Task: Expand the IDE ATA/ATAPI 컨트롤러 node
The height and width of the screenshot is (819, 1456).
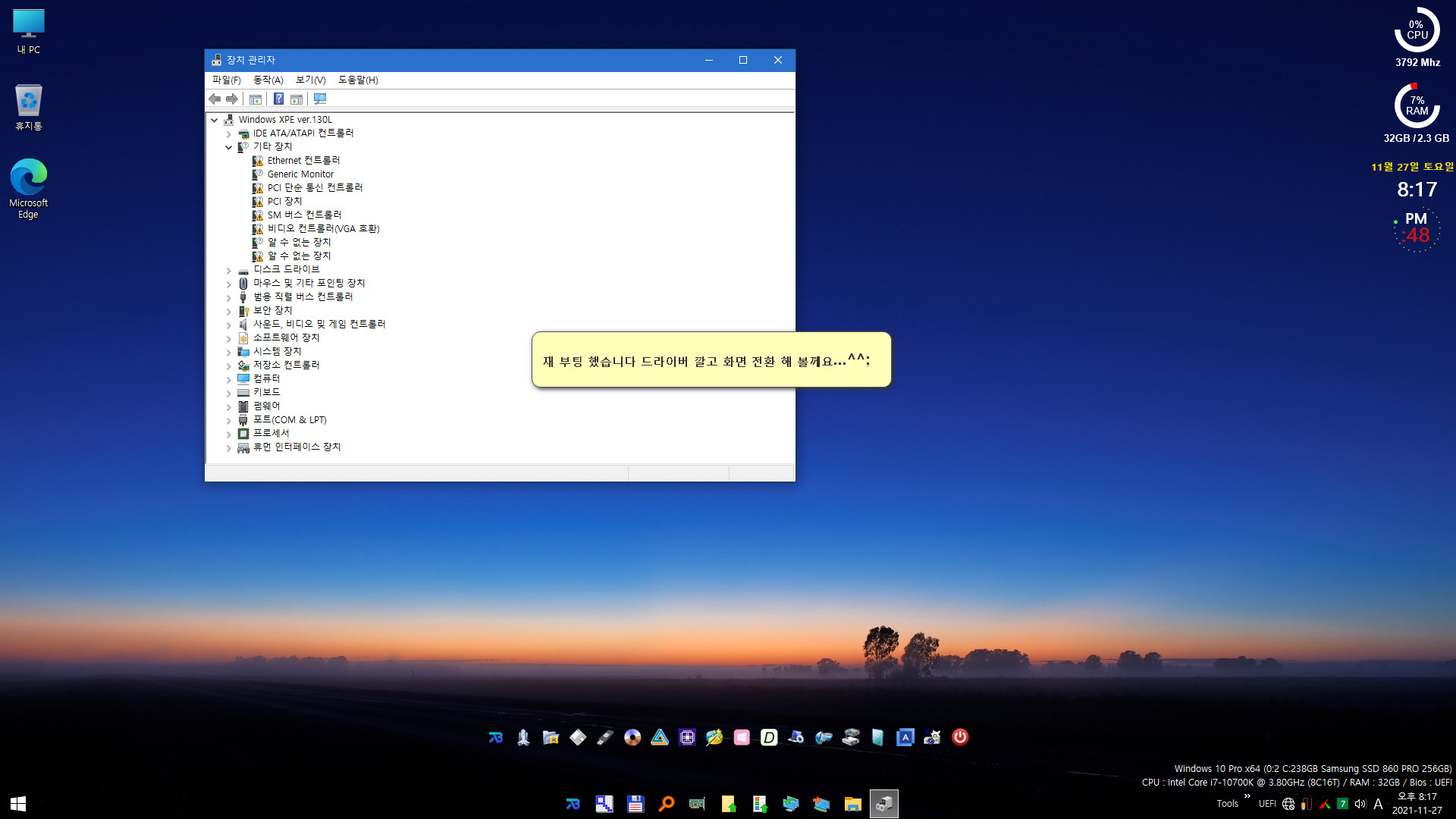Action: (x=229, y=133)
